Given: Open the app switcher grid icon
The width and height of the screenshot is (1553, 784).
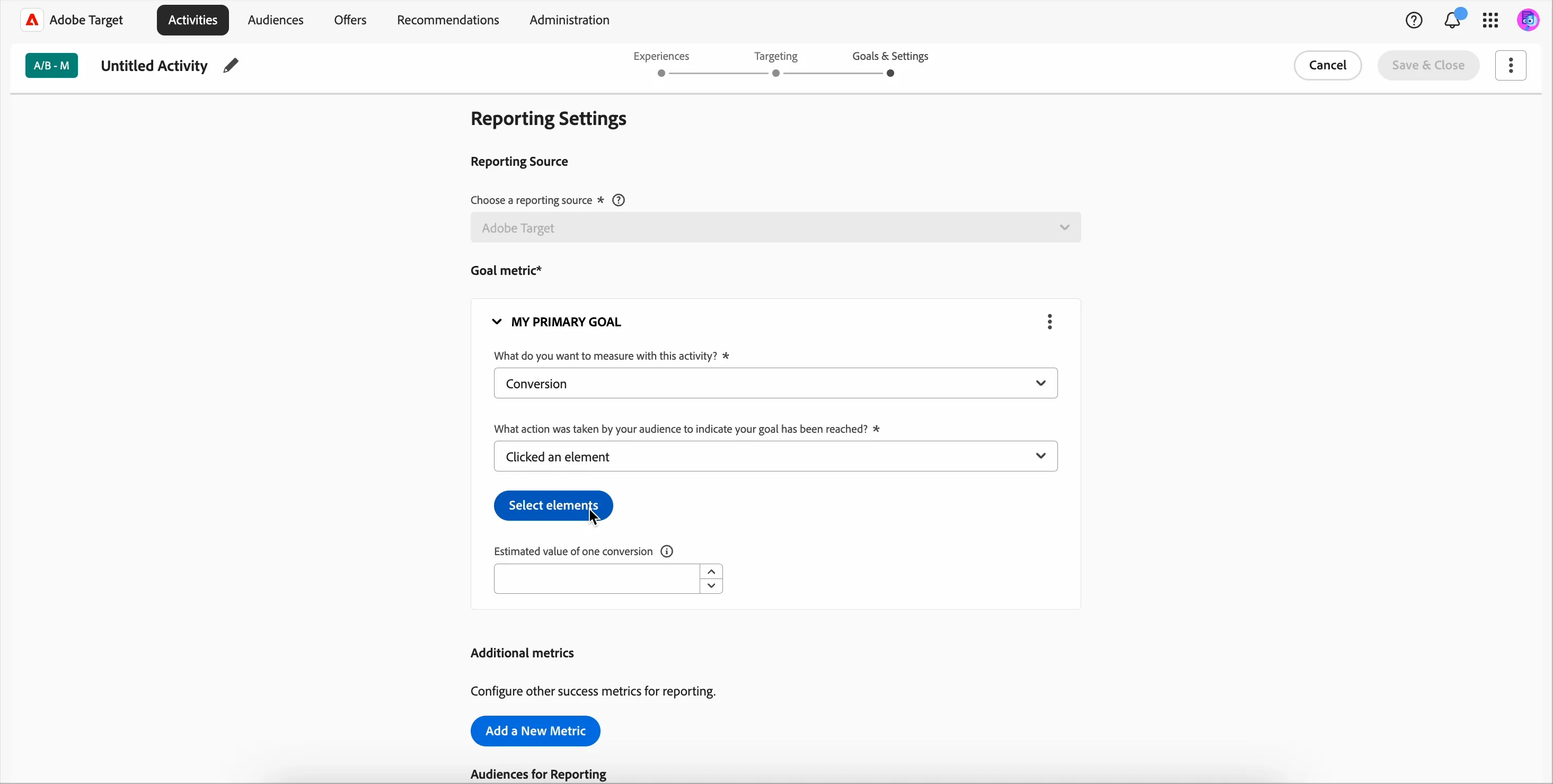Looking at the screenshot, I should (1490, 21).
